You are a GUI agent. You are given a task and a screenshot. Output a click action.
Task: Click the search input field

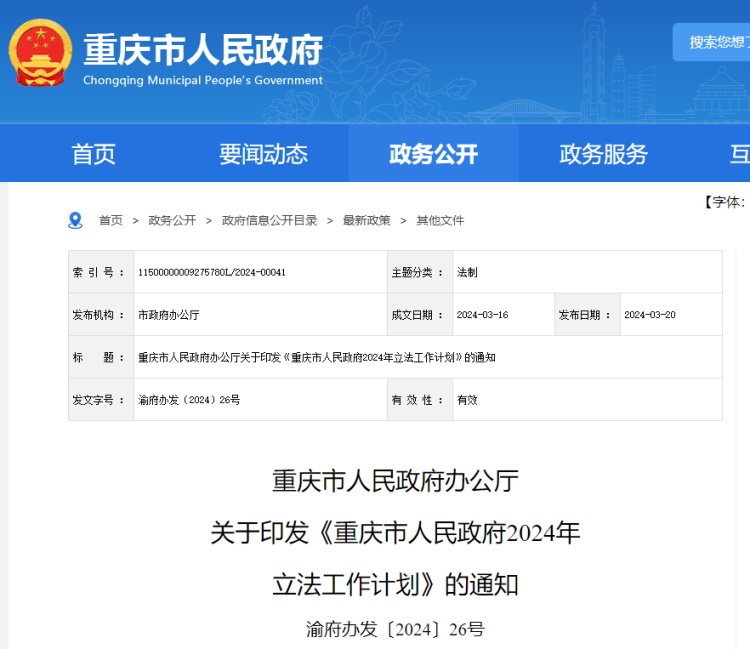point(711,42)
